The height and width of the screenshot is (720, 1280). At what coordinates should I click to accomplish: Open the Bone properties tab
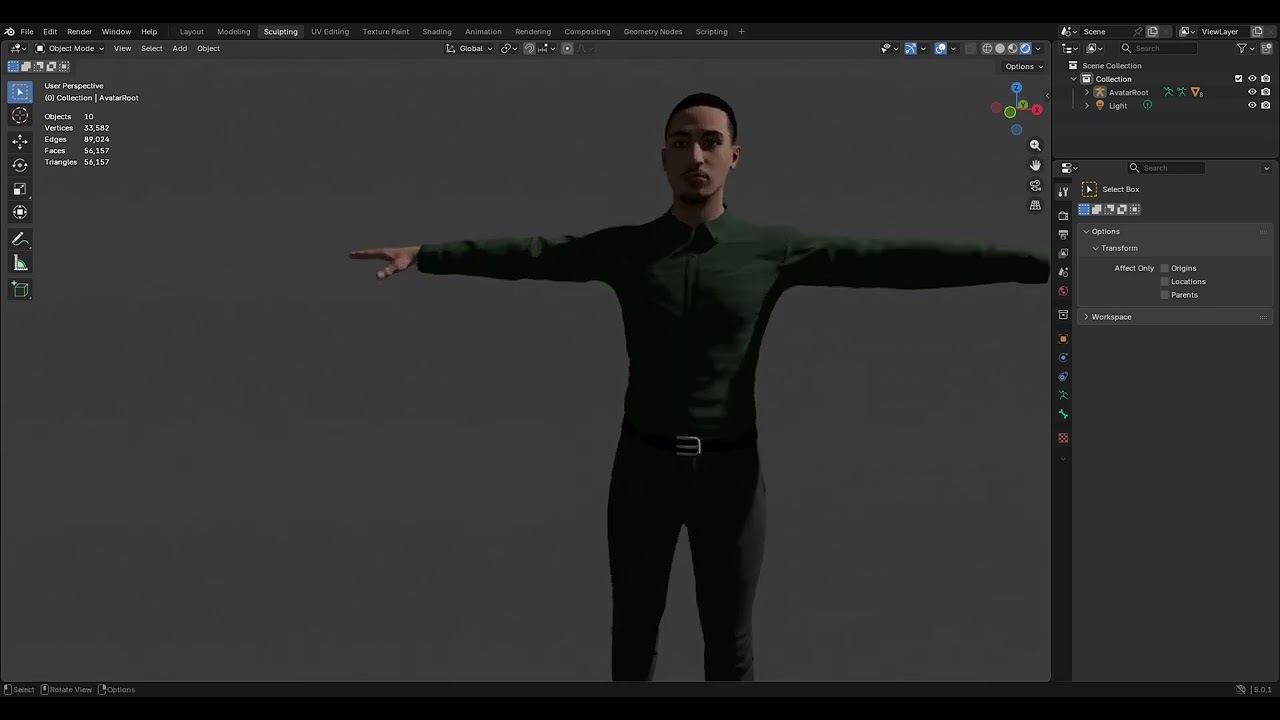pos(1063,415)
